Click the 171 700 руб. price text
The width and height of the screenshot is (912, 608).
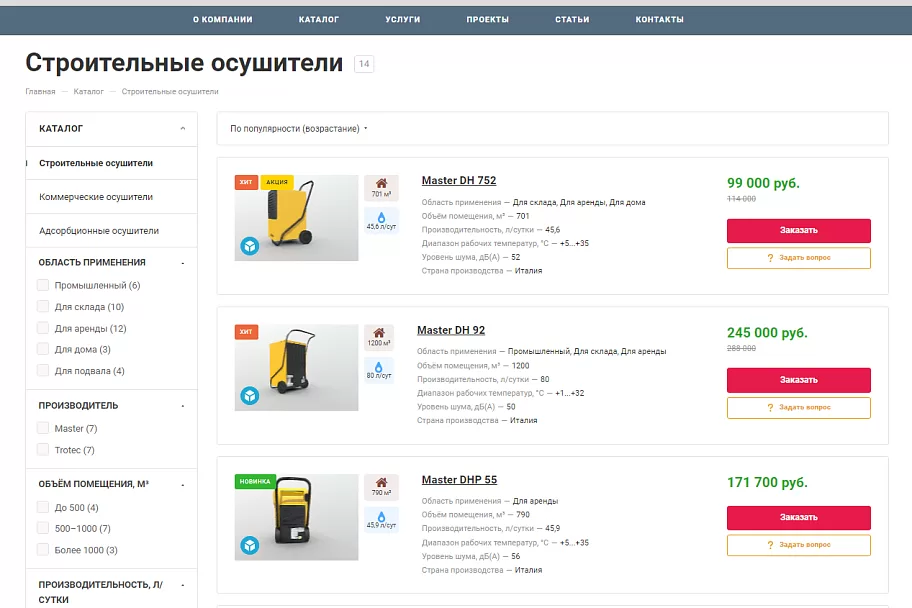[x=767, y=482]
